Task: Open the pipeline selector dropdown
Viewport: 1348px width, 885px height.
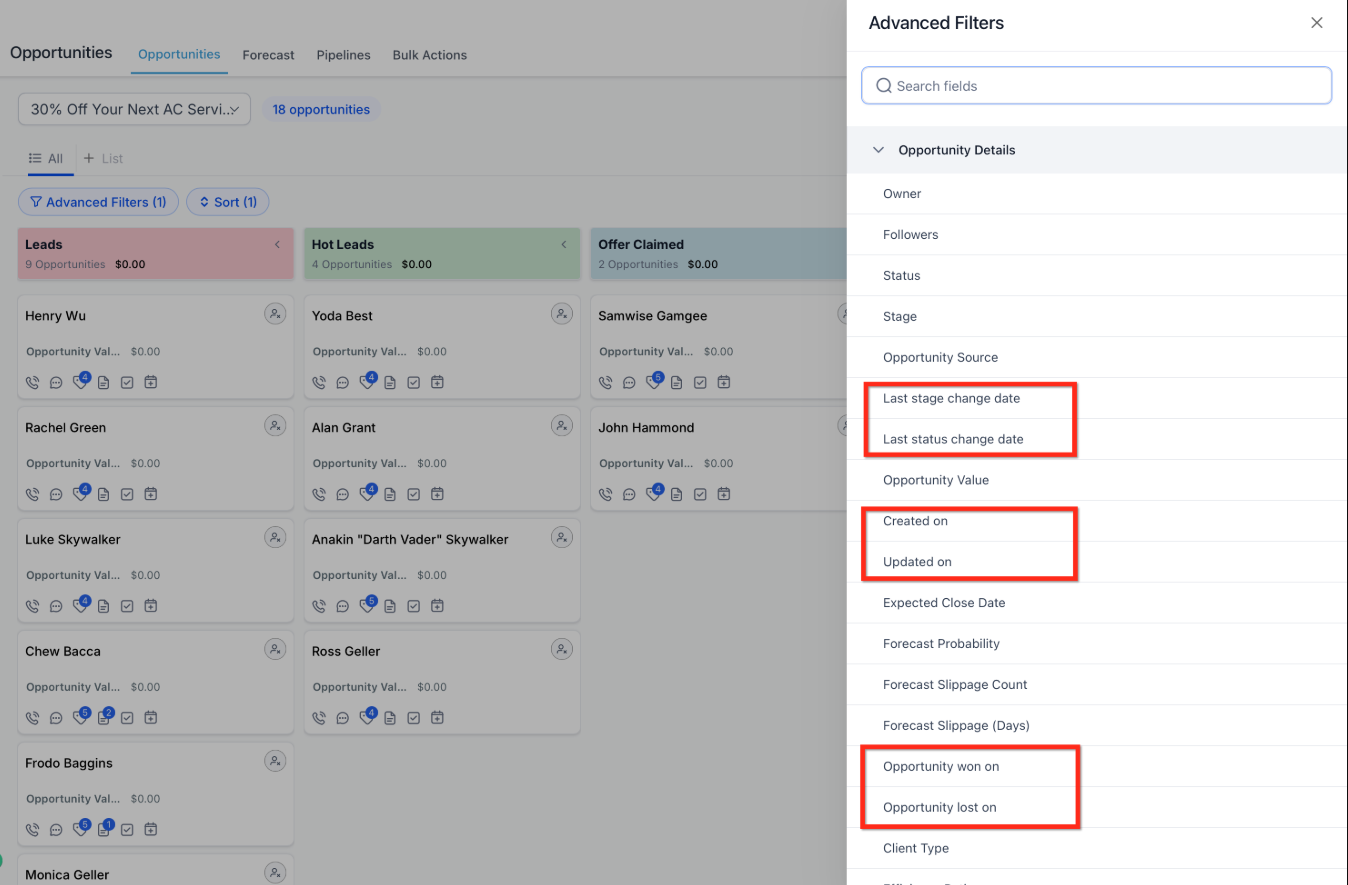Action: [134, 109]
